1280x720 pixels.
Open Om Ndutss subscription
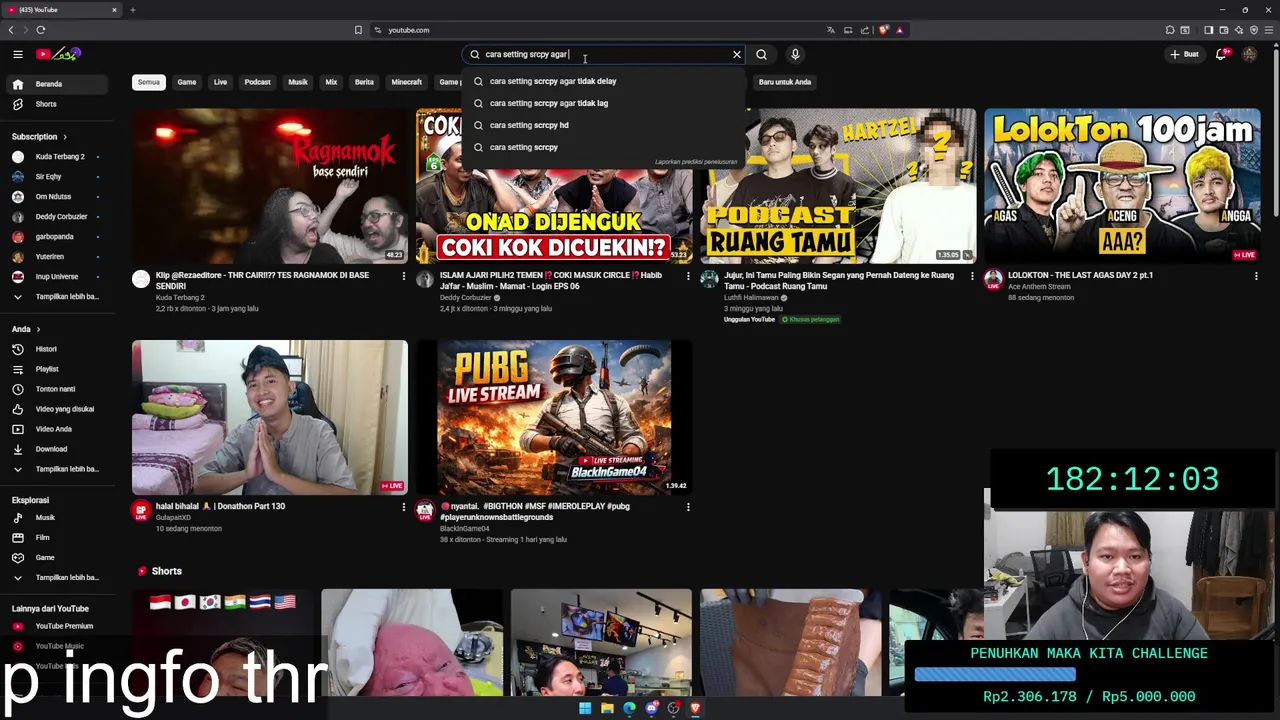click(56, 197)
